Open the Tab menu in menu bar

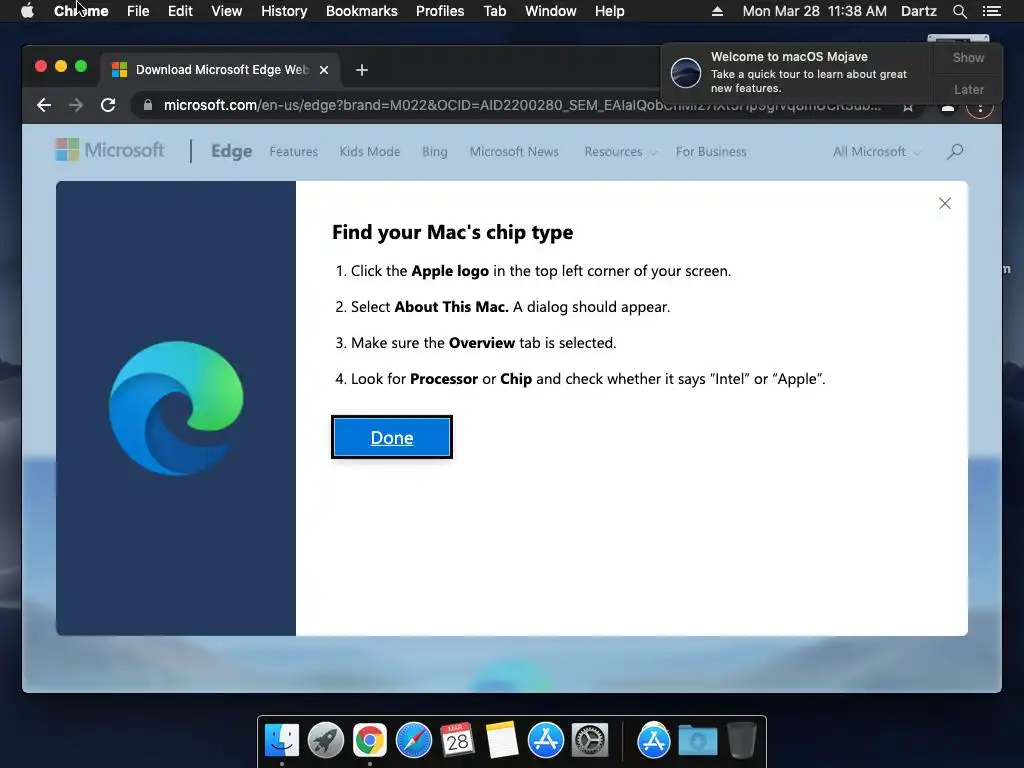pos(495,11)
